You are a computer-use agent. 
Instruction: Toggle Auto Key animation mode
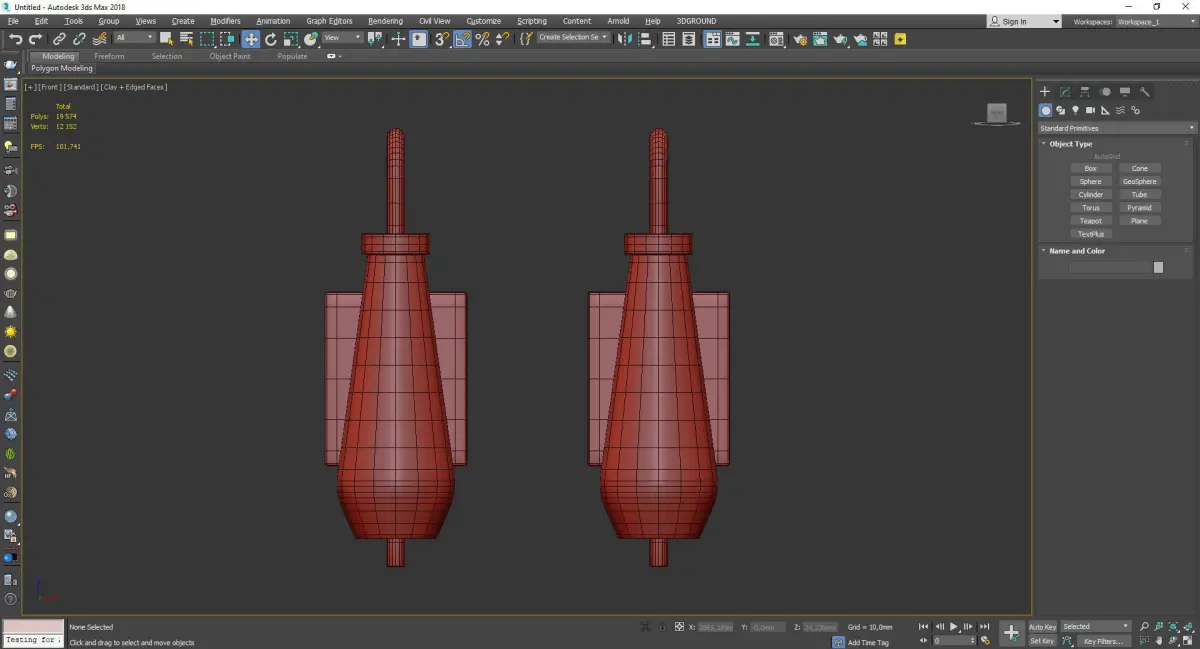pyautogui.click(x=1042, y=627)
